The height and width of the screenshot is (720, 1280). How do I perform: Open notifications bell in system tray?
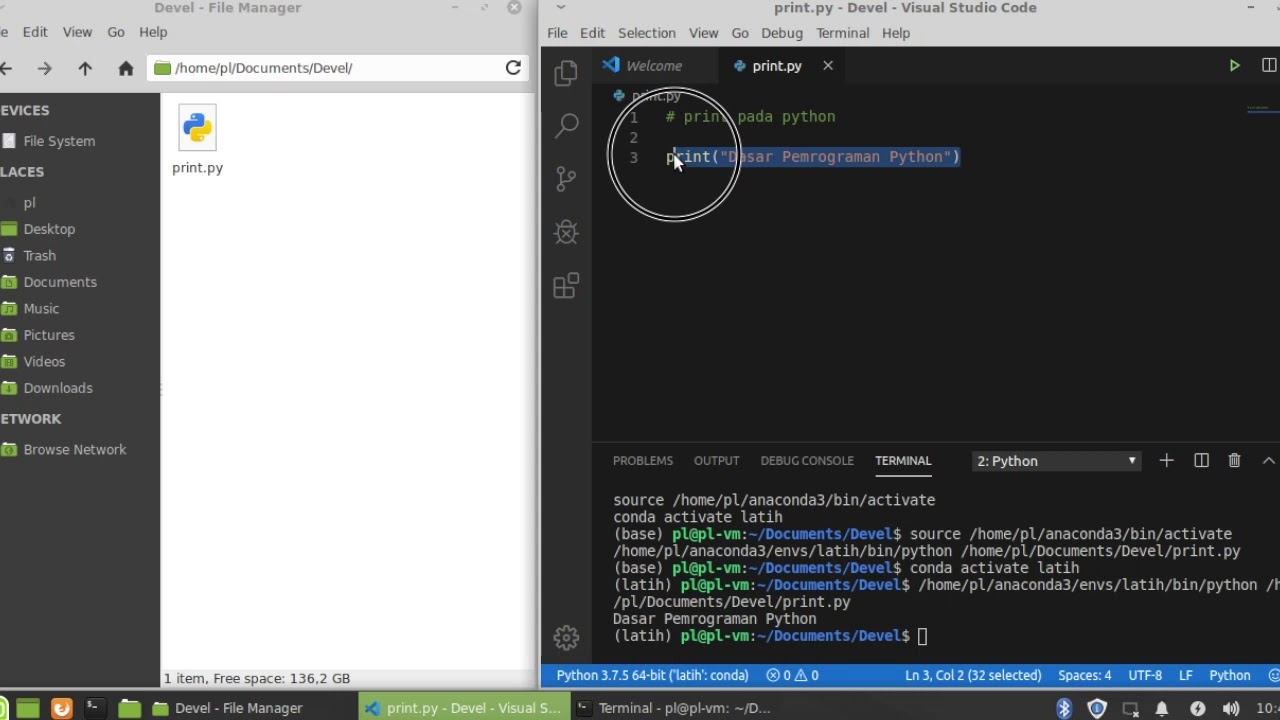click(x=1162, y=708)
